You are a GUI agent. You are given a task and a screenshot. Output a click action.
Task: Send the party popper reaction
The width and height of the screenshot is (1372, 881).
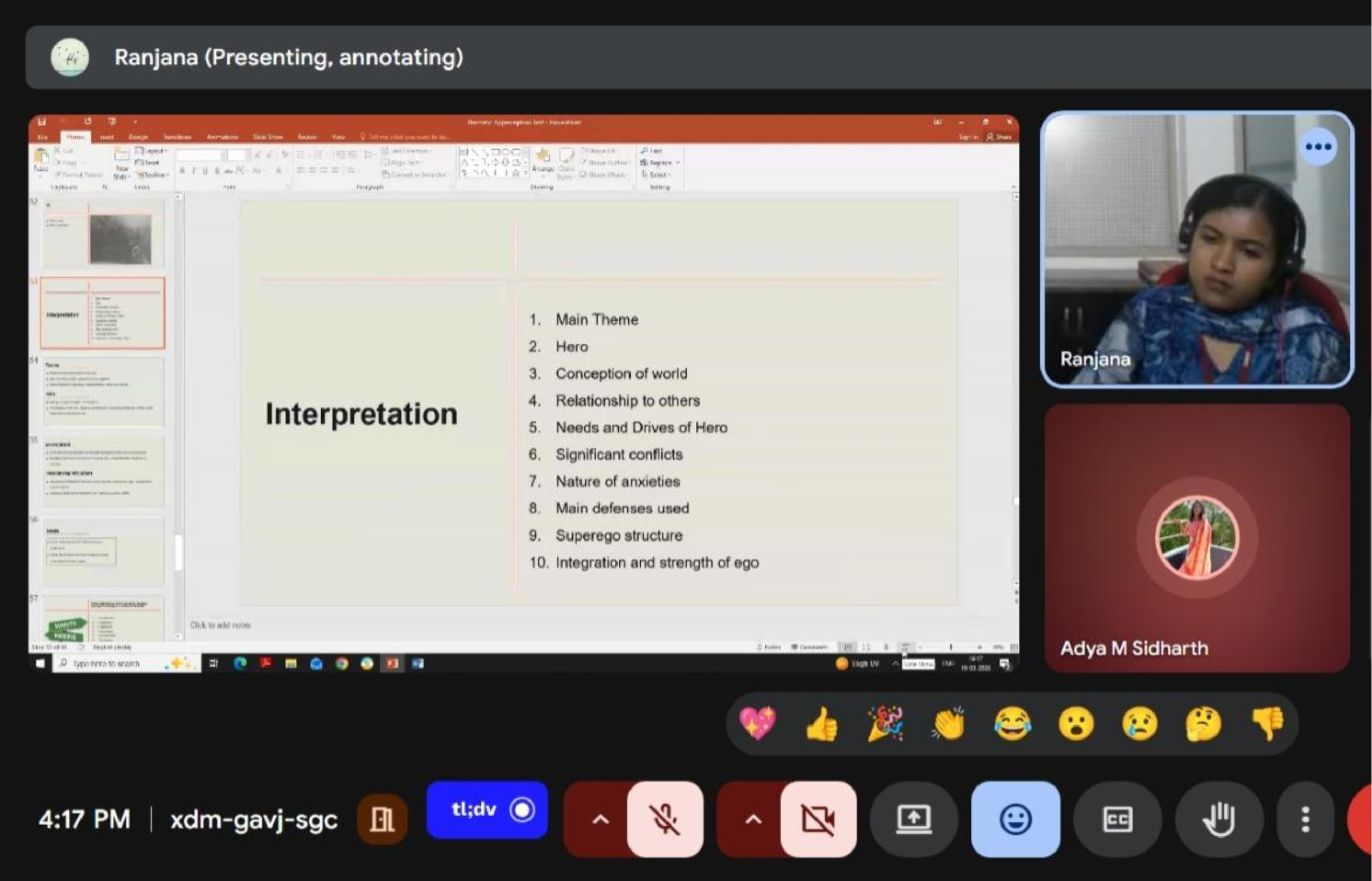pyautogui.click(x=885, y=723)
